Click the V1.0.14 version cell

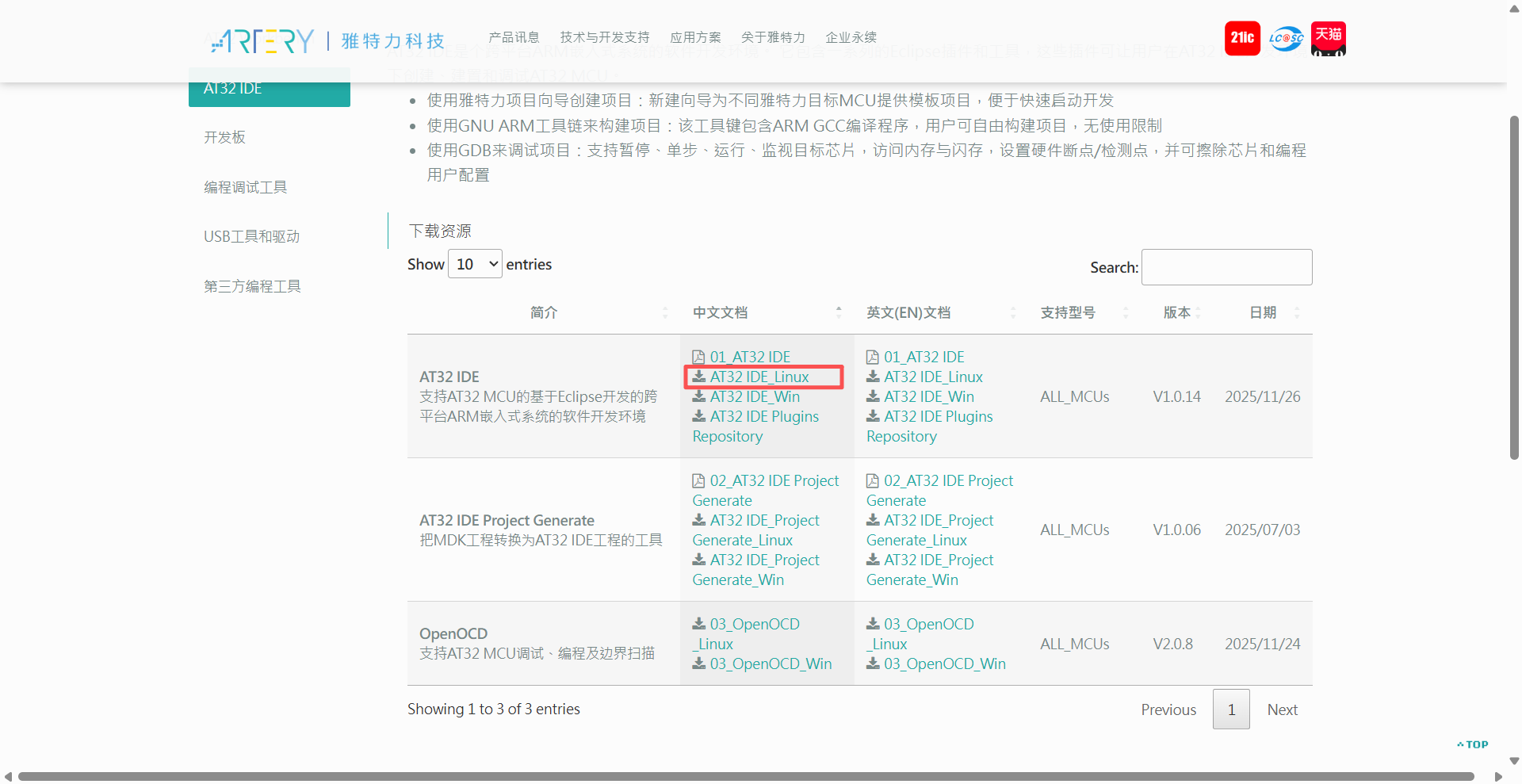[1176, 396]
